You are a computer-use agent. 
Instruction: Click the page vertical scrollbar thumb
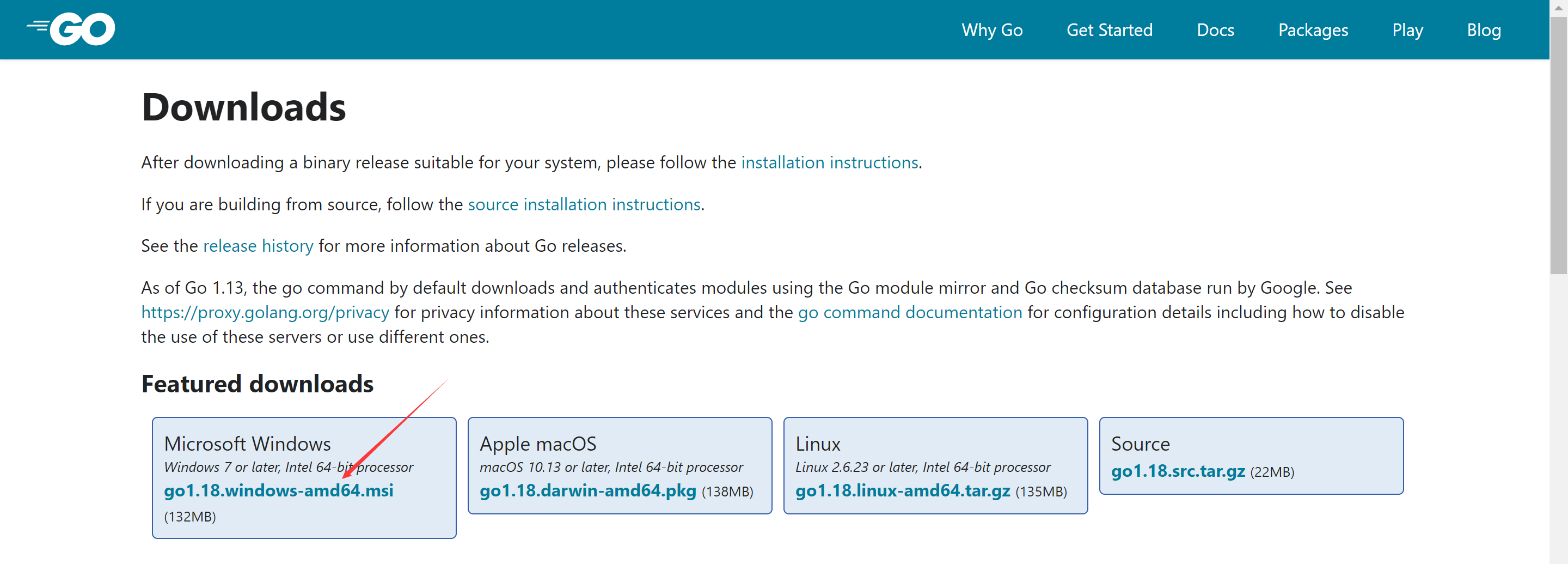(1558, 146)
